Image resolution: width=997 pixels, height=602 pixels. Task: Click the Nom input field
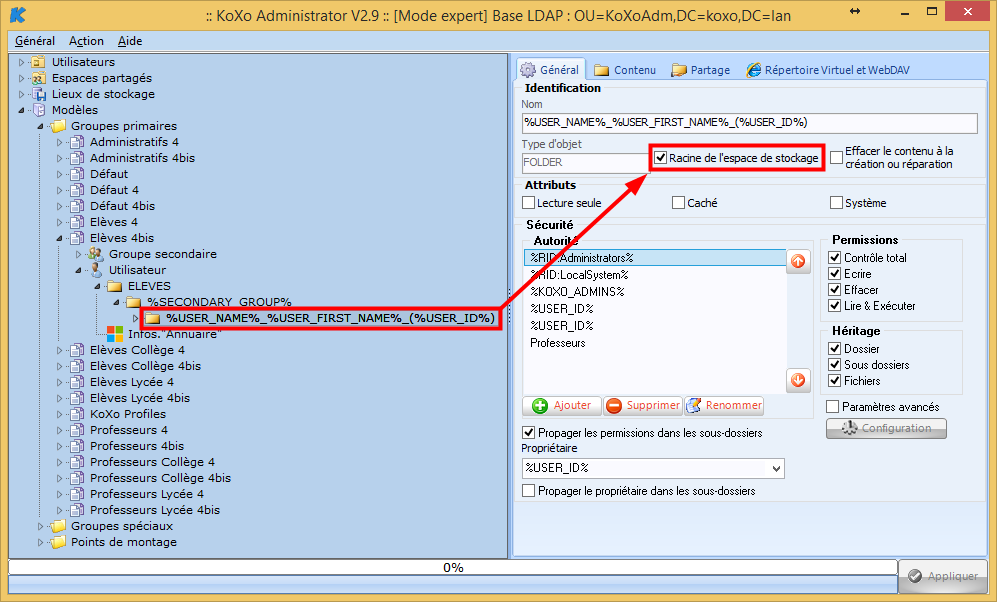[x=749, y=123]
